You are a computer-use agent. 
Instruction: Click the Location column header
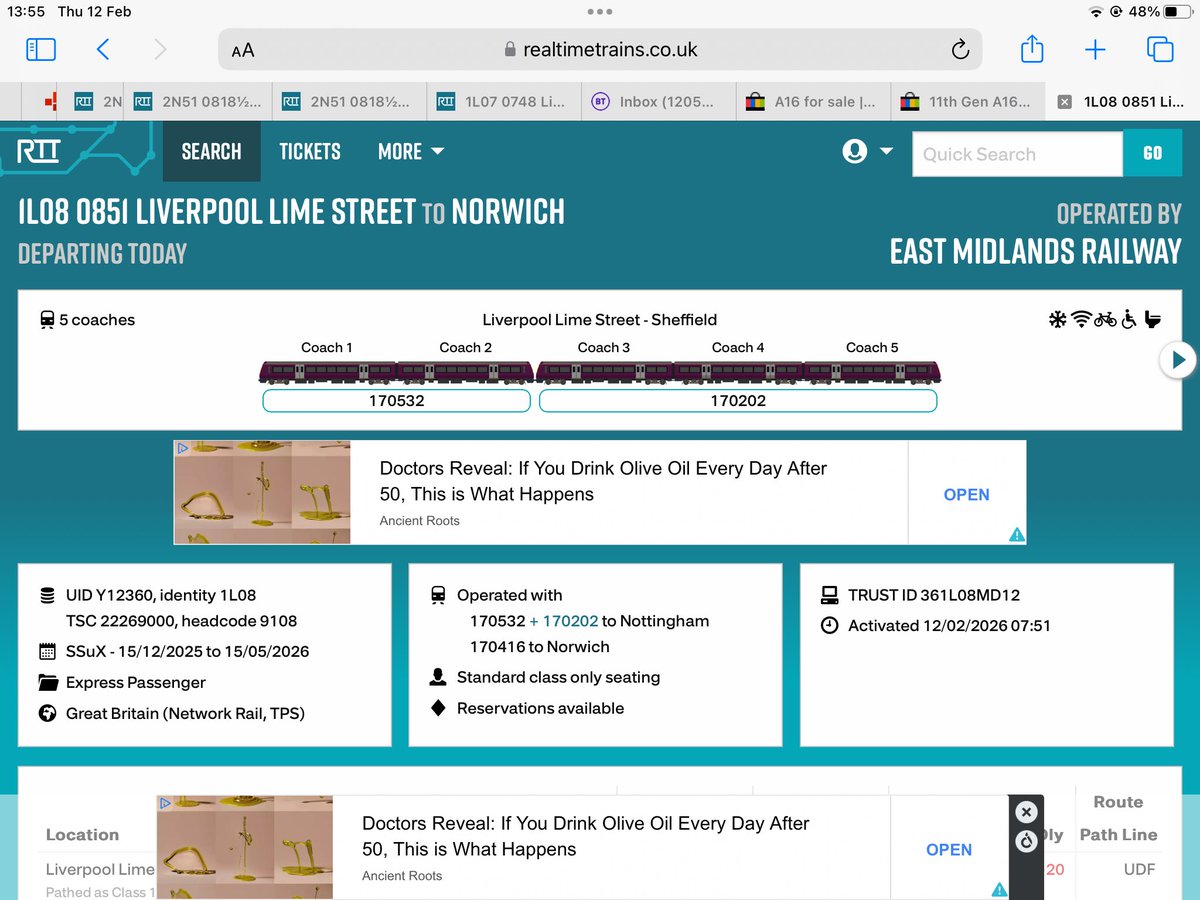(x=82, y=835)
